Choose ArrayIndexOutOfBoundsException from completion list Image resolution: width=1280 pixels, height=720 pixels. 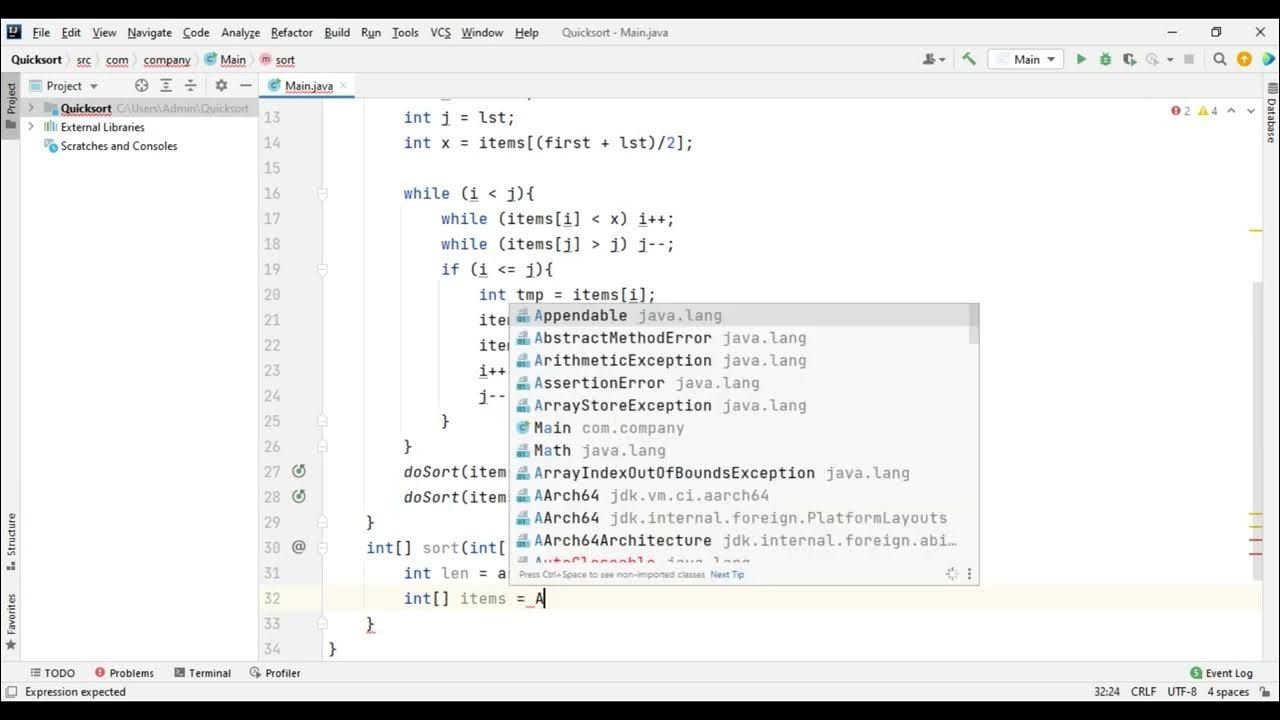[x=744, y=473]
